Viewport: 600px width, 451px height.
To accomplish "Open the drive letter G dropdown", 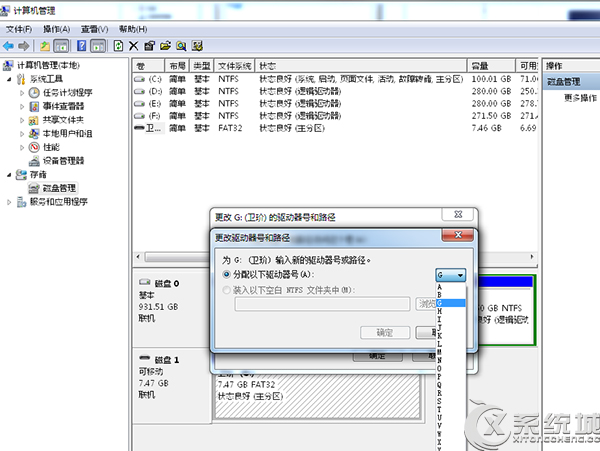I will click(450, 275).
